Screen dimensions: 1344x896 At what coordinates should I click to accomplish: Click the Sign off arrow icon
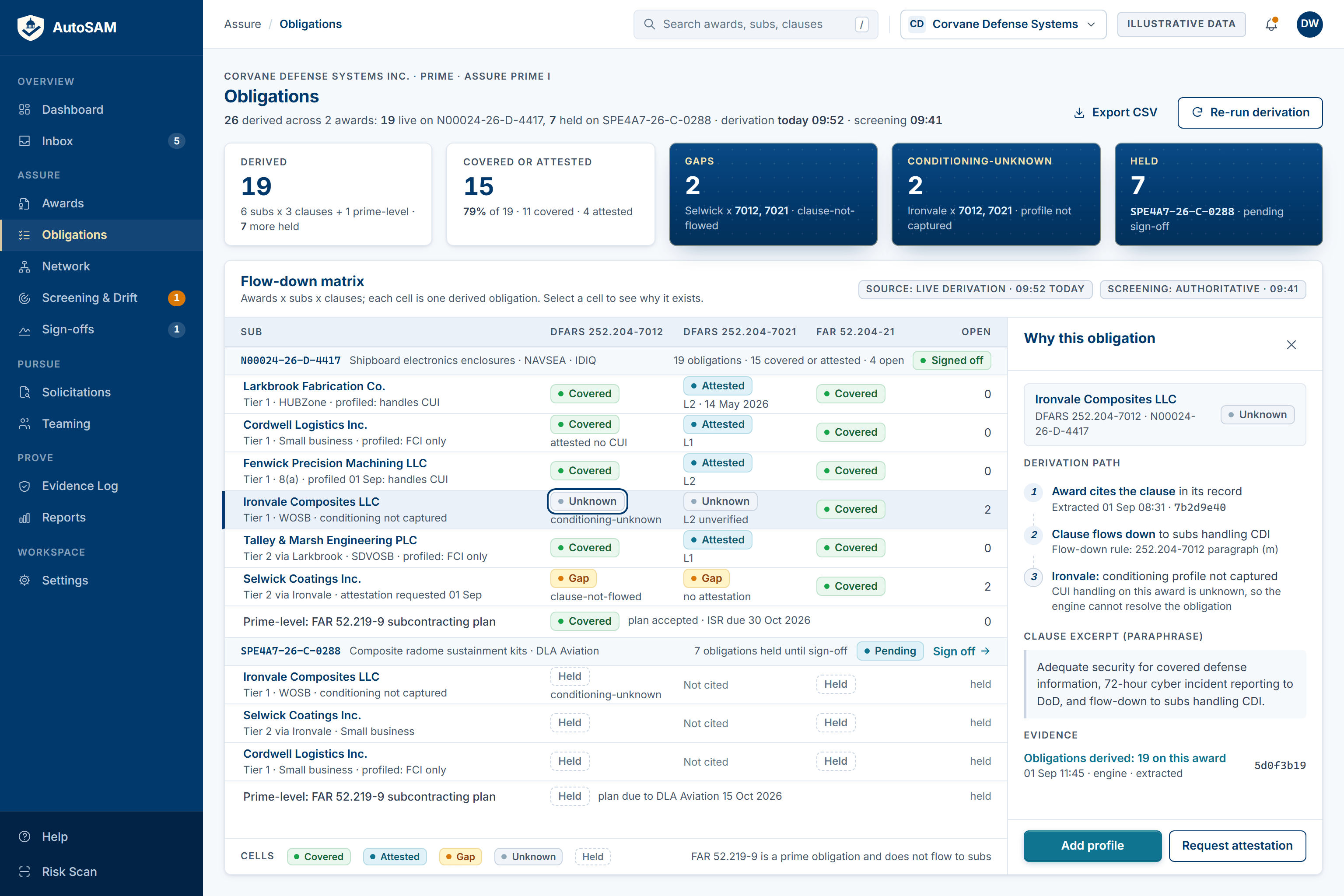(x=984, y=651)
